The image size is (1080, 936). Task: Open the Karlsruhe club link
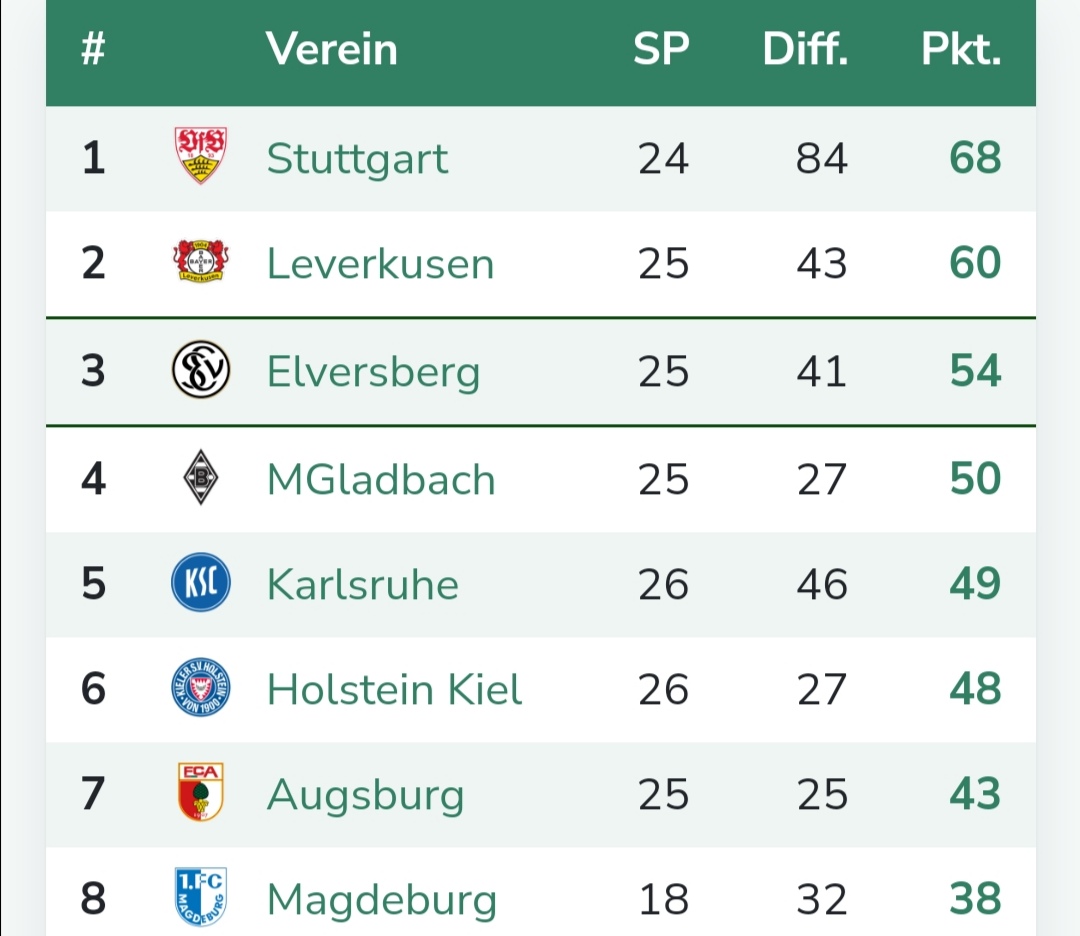click(x=362, y=585)
